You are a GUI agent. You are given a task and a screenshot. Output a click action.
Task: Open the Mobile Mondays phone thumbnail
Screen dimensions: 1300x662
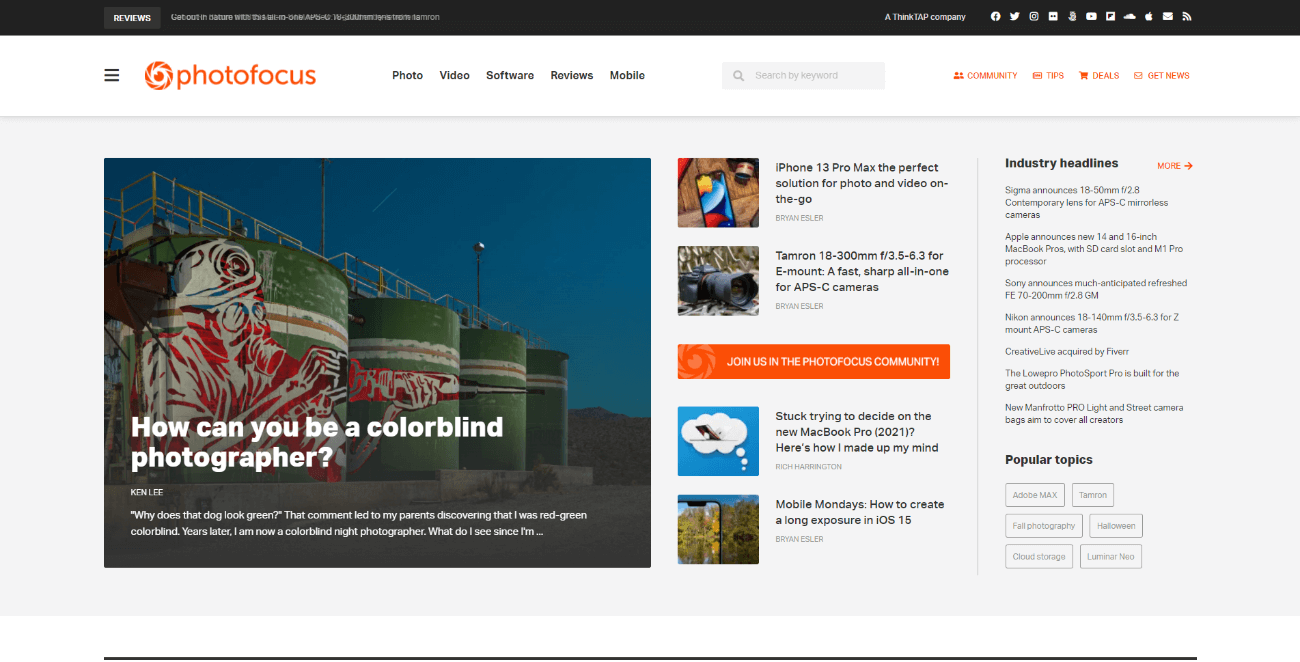pyautogui.click(x=718, y=529)
